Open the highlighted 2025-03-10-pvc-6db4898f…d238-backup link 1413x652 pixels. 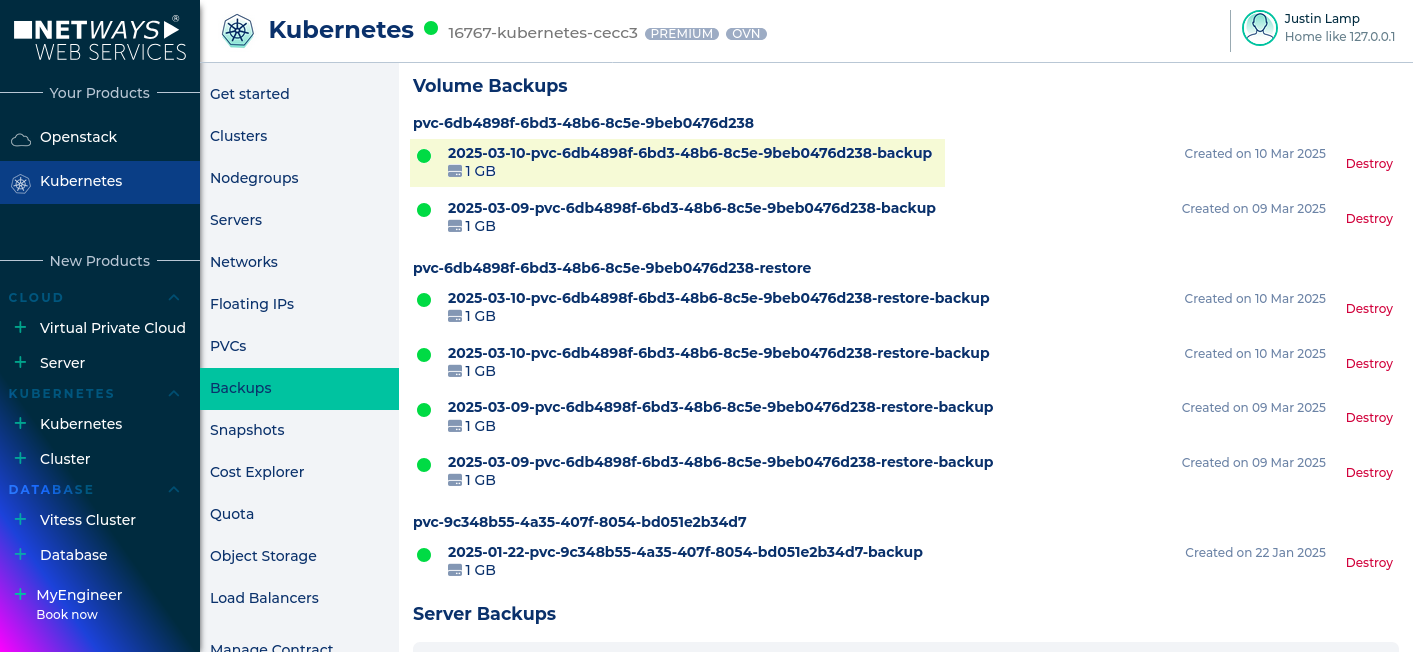point(690,153)
